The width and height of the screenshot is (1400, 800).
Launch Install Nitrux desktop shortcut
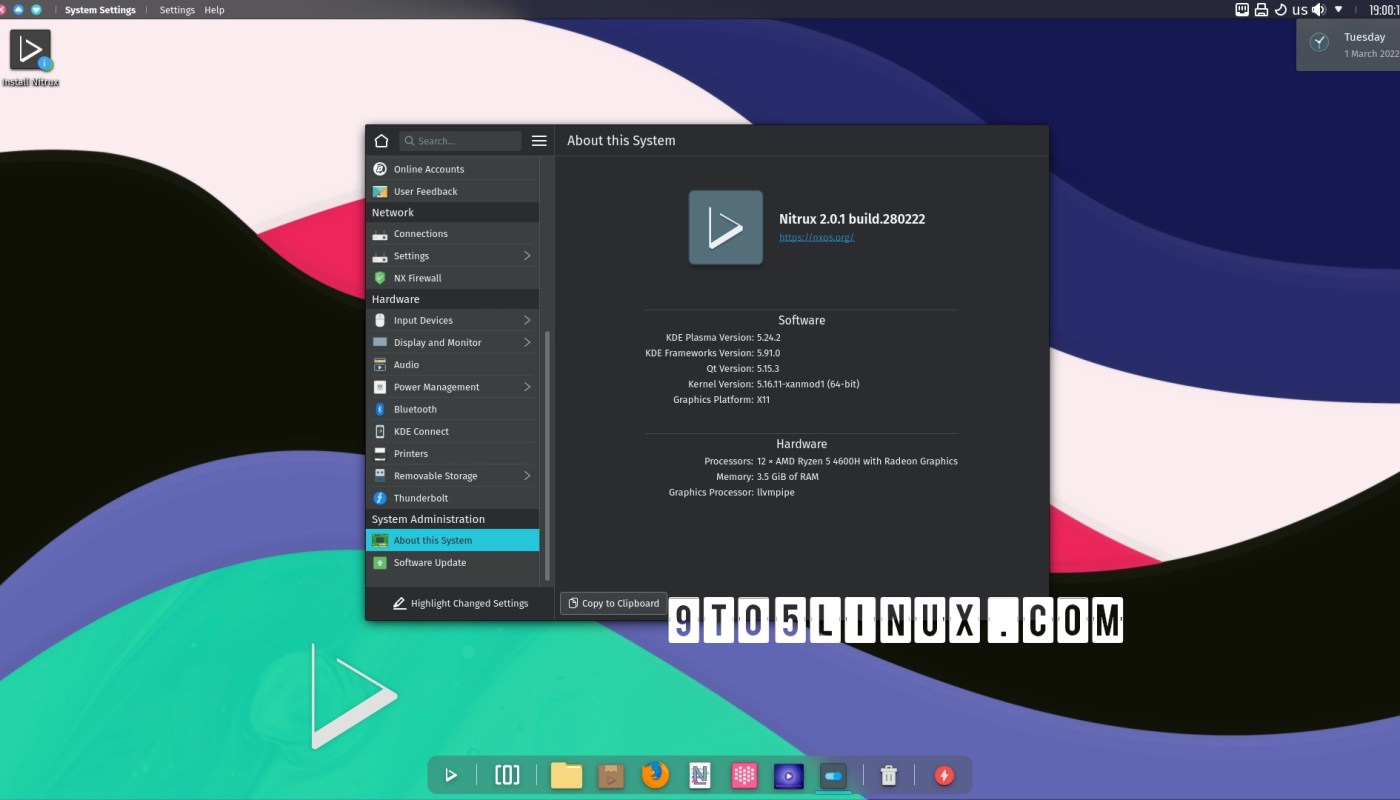(x=30, y=58)
